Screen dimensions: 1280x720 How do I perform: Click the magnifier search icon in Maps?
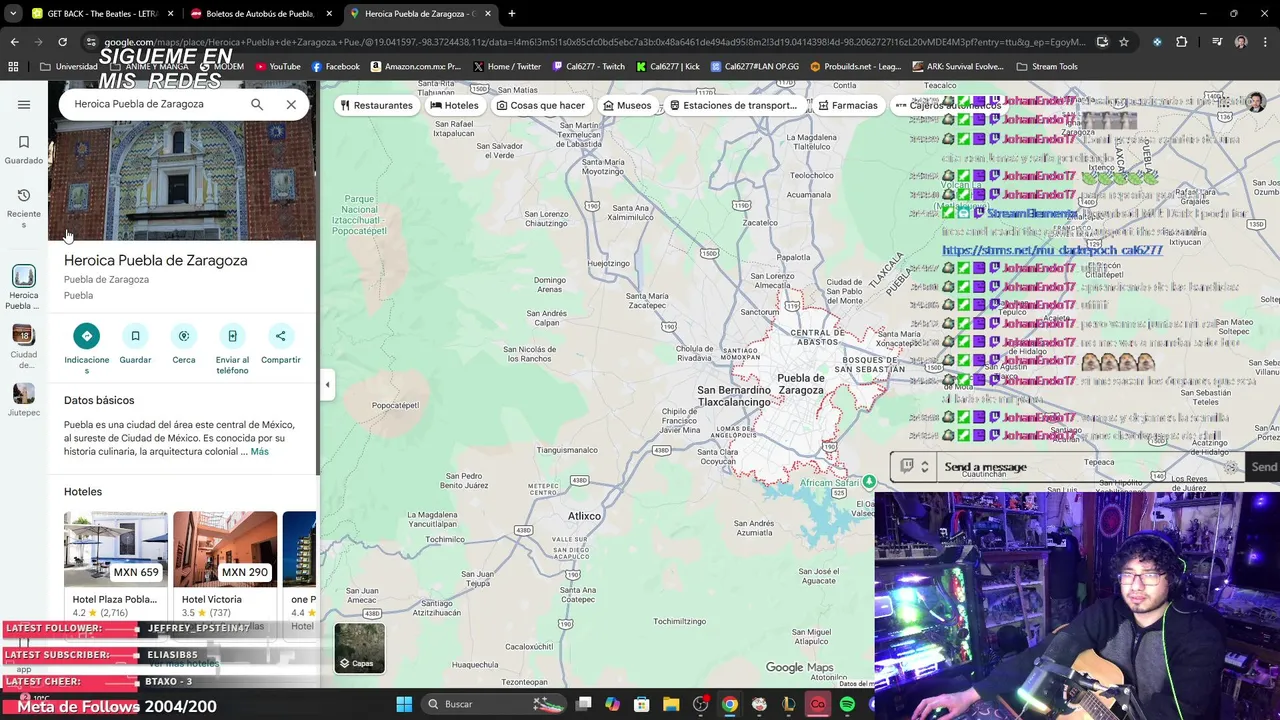[257, 104]
